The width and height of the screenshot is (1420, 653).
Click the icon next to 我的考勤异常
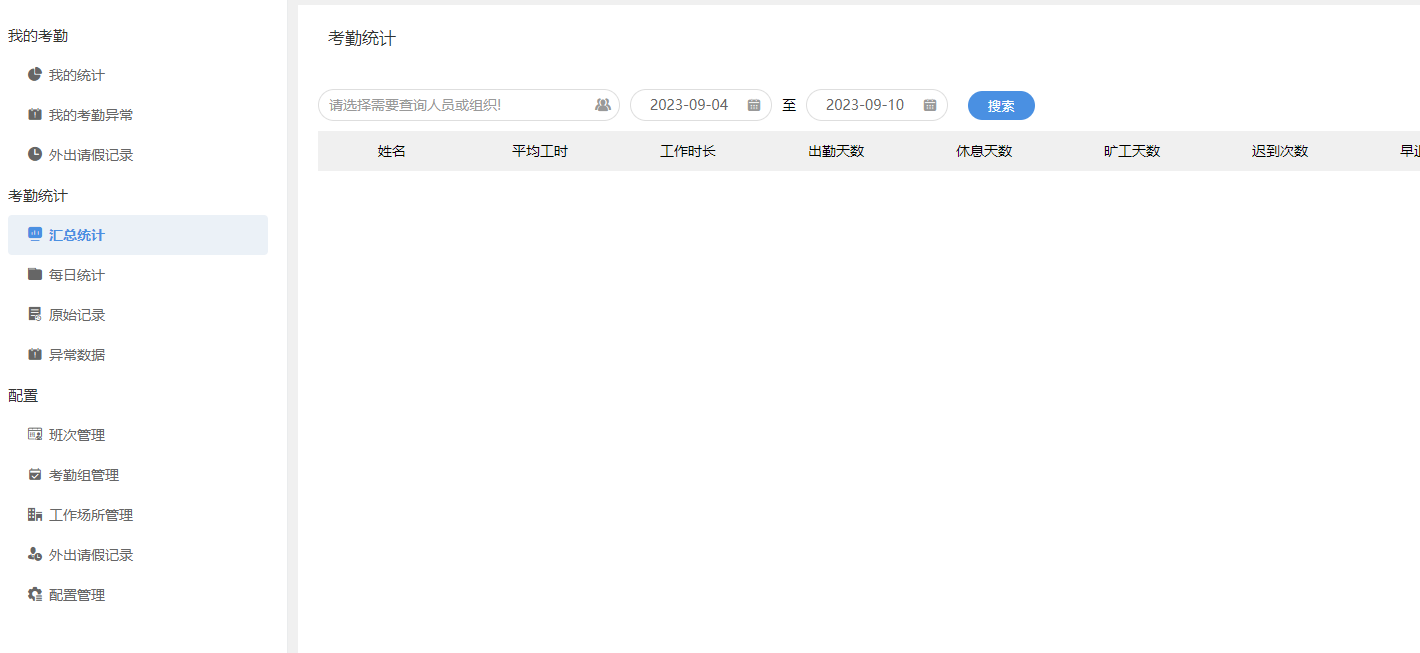tap(35, 115)
